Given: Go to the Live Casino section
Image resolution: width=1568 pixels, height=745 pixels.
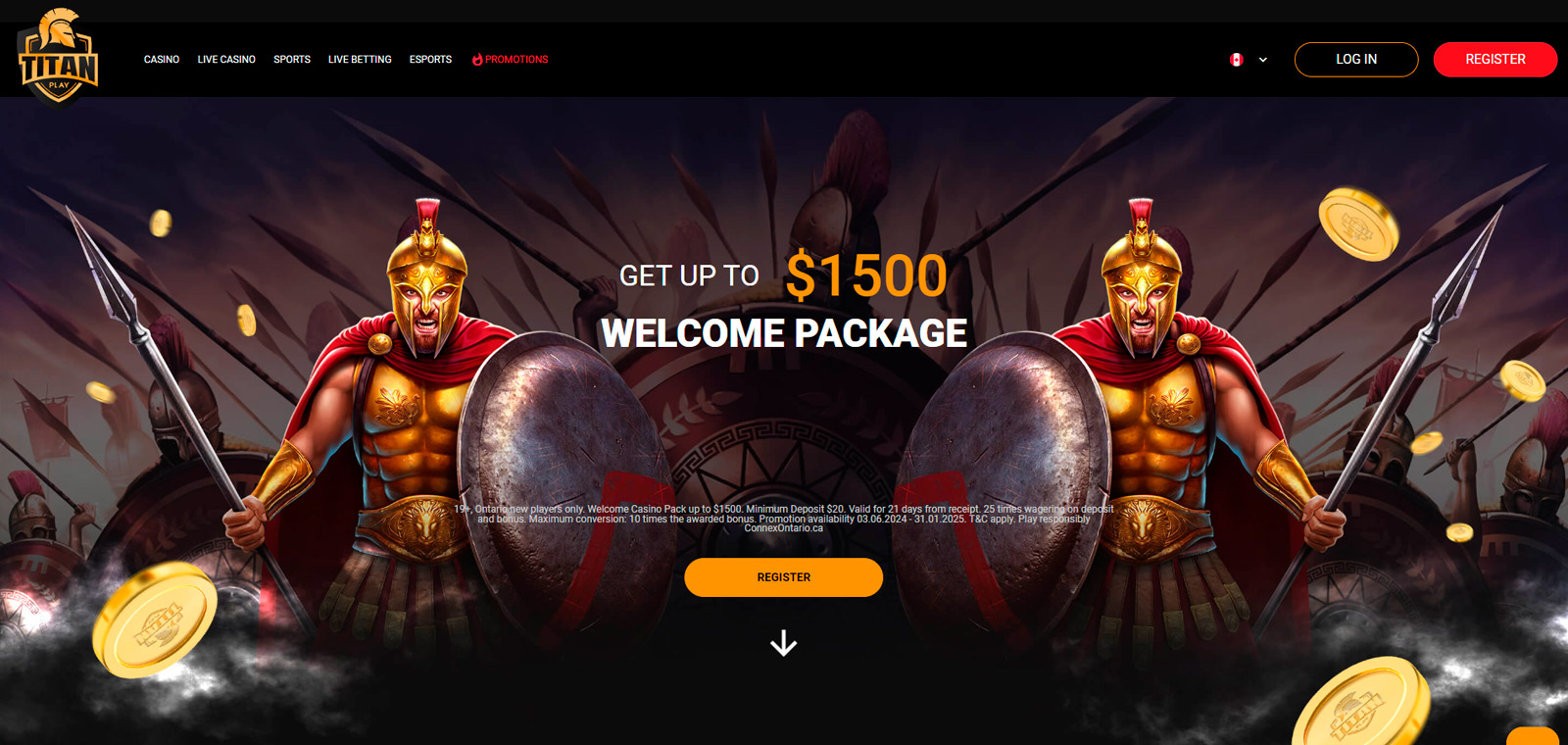Looking at the screenshot, I should pyautogui.click(x=226, y=60).
